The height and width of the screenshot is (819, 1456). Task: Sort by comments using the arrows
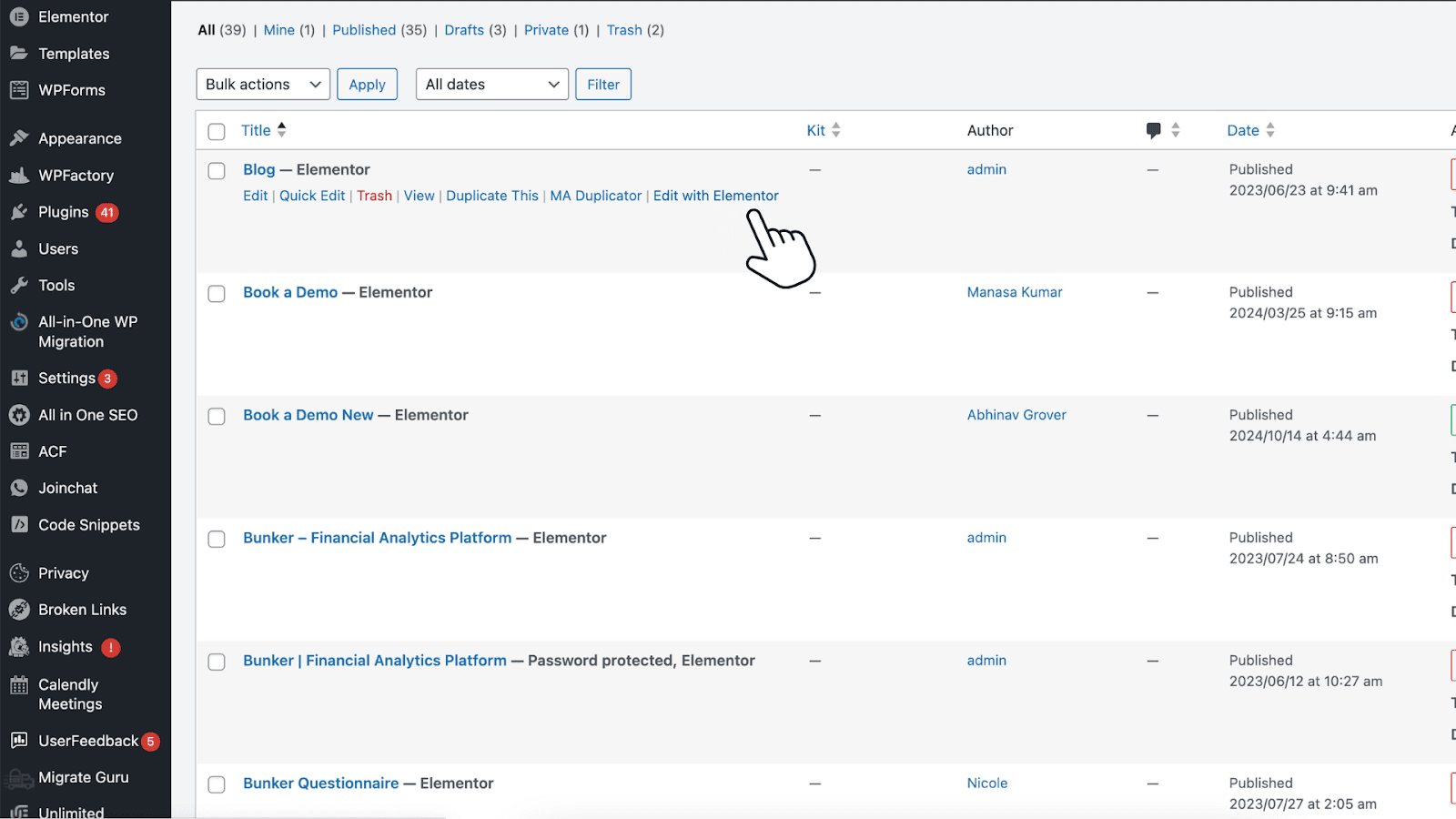(1176, 130)
